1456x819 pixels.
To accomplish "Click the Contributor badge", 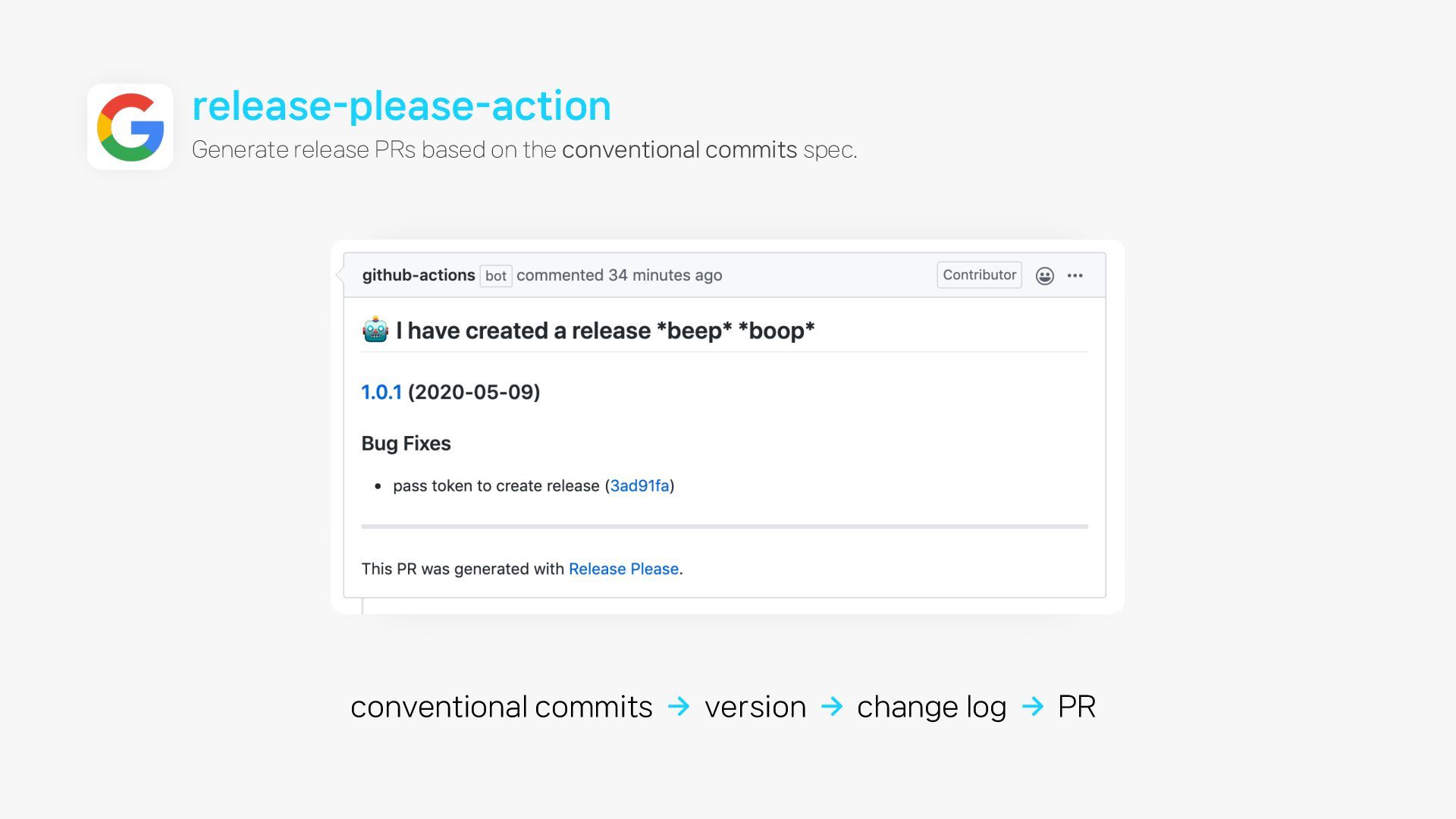I will (x=979, y=275).
